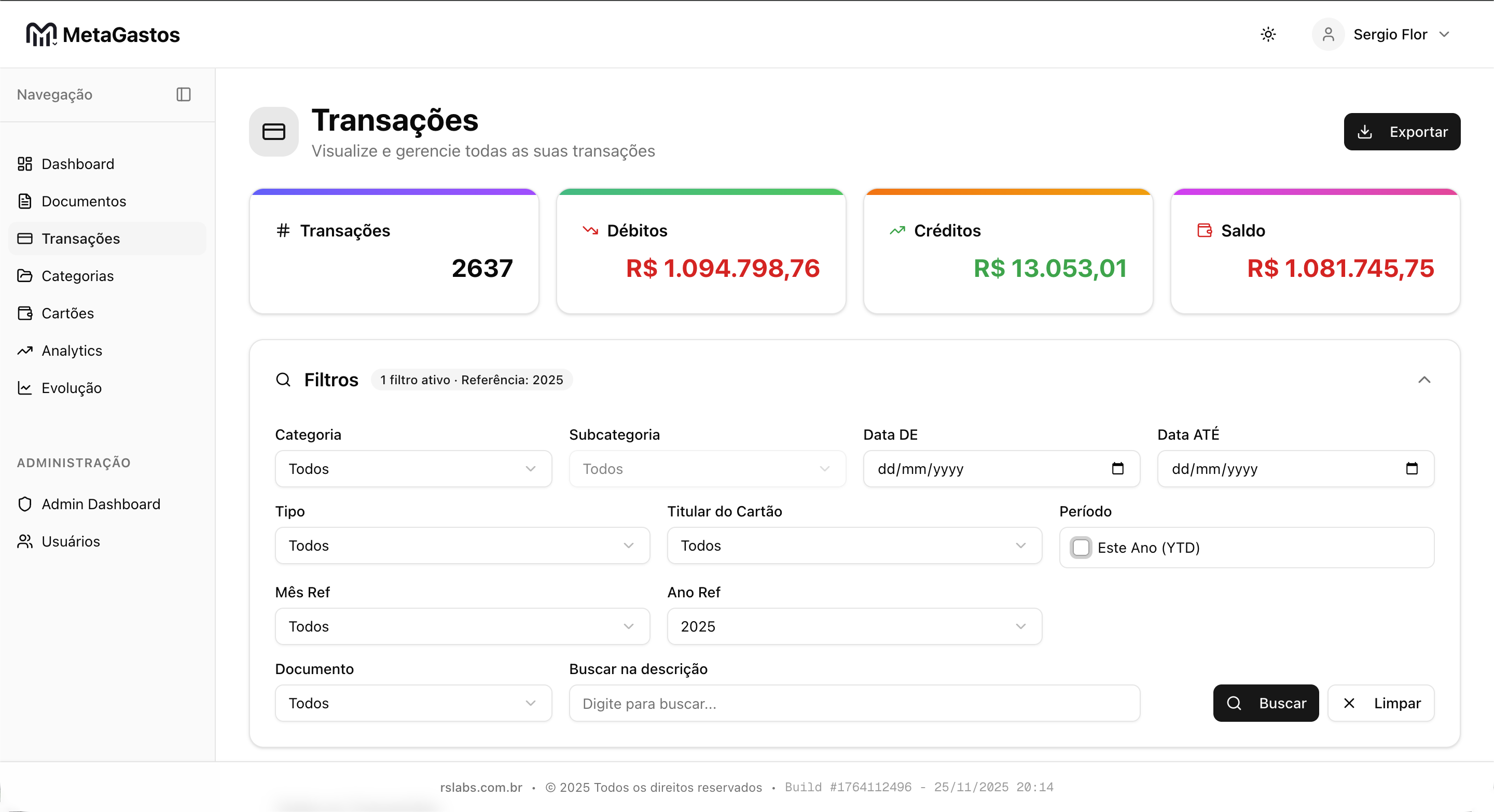Click the user avatar icon
This screenshot has height=812, width=1494.
tap(1328, 34)
